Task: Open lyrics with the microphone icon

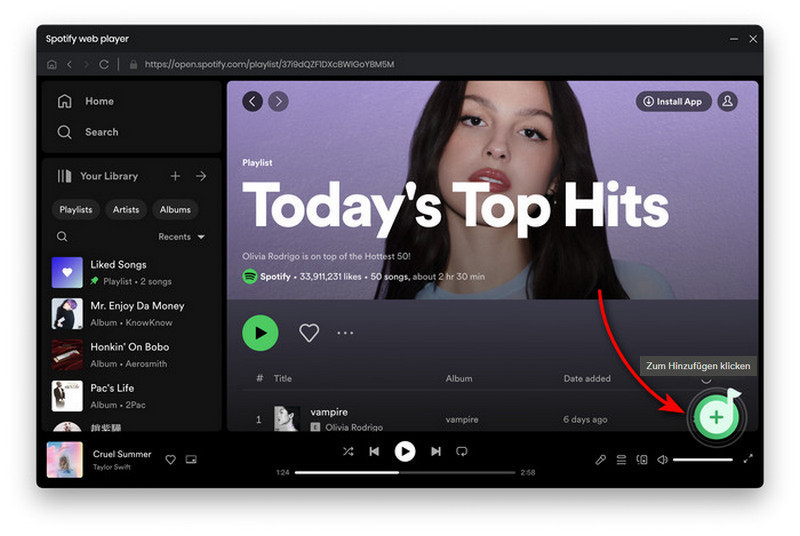Action: [601, 460]
